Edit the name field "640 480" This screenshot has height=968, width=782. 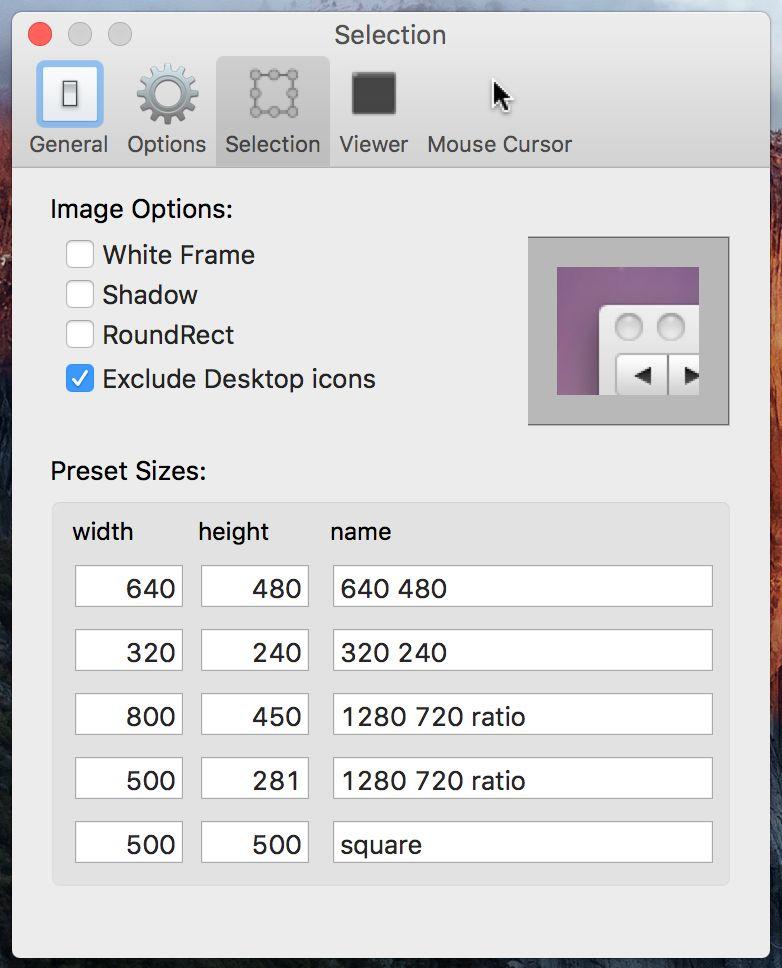point(522,587)
